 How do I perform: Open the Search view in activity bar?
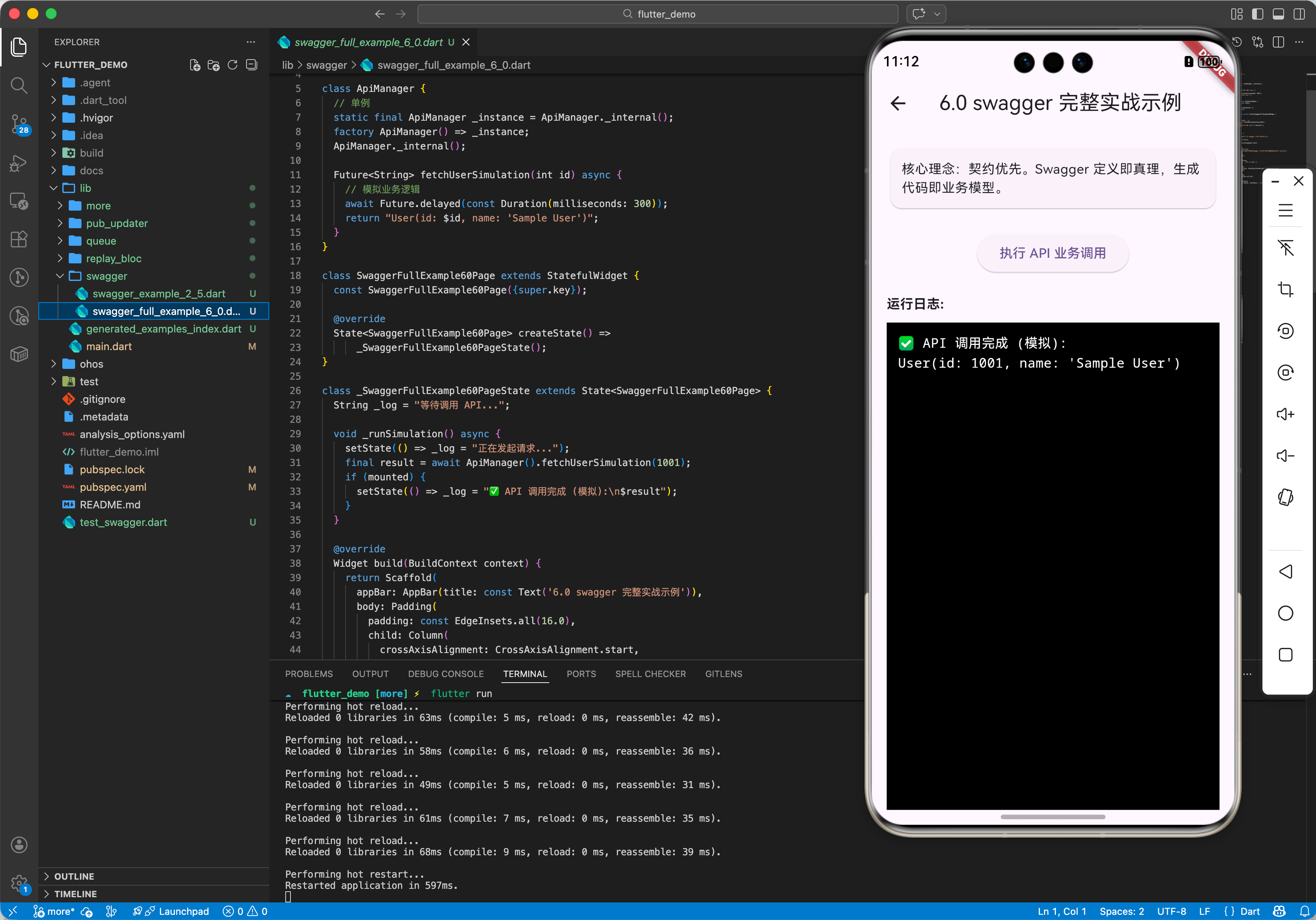click(x=19, y=86)
